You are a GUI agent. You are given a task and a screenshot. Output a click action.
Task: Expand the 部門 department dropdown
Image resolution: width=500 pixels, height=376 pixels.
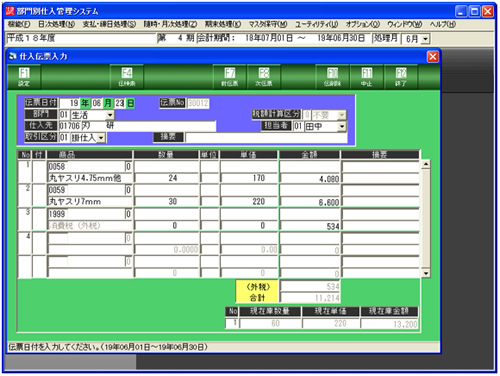click(x=110, y=115)
